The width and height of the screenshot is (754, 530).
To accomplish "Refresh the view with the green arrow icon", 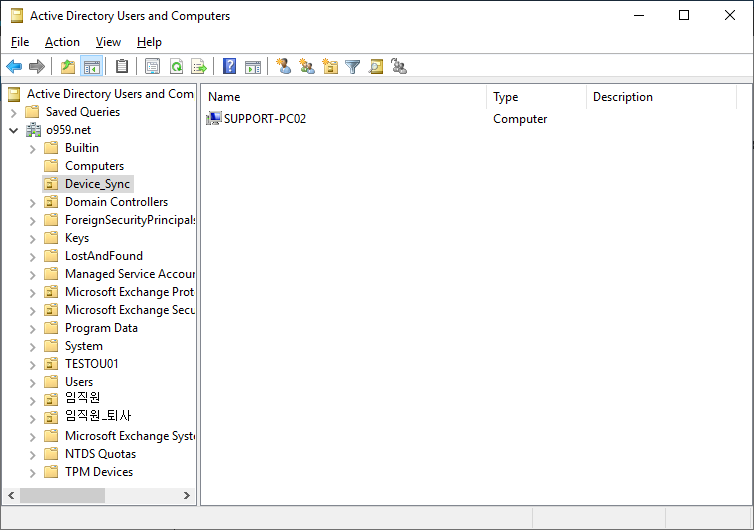I will point(176,66).
